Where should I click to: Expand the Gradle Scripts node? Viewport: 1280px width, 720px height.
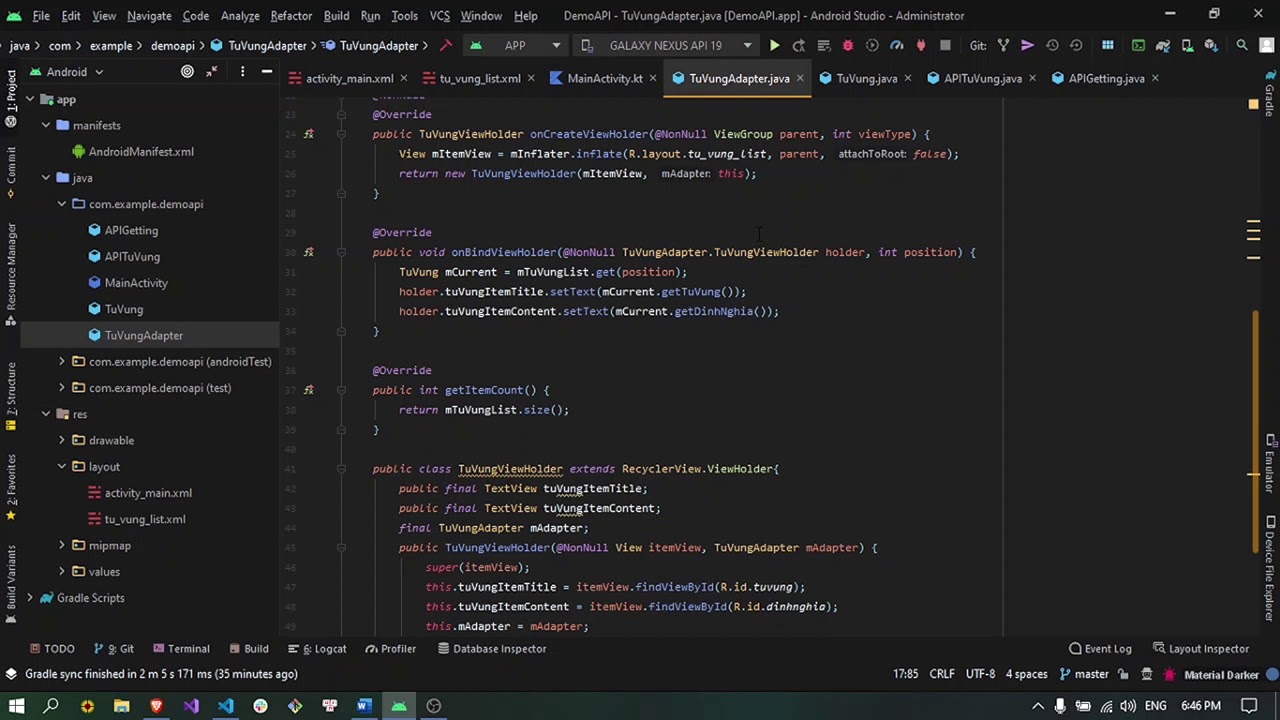(30, 598)
